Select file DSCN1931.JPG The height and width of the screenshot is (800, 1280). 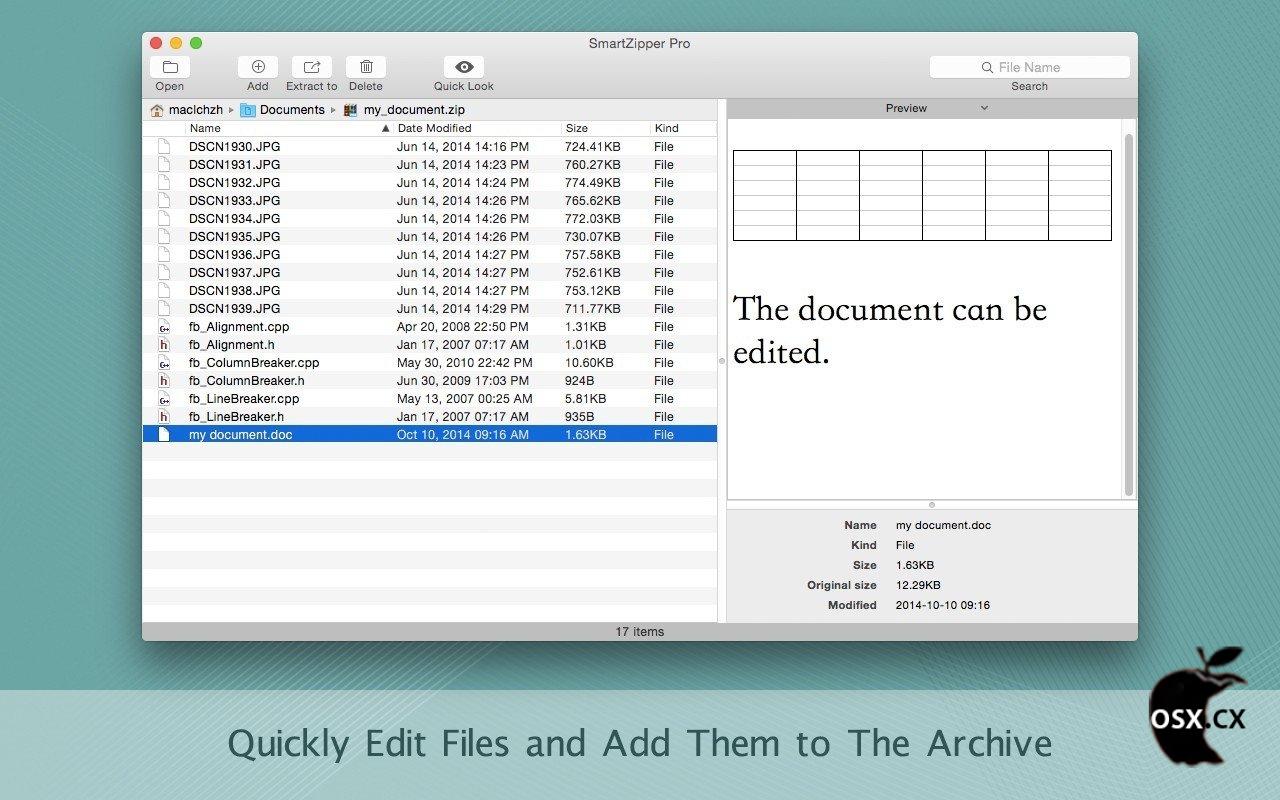tap(430, 165)
